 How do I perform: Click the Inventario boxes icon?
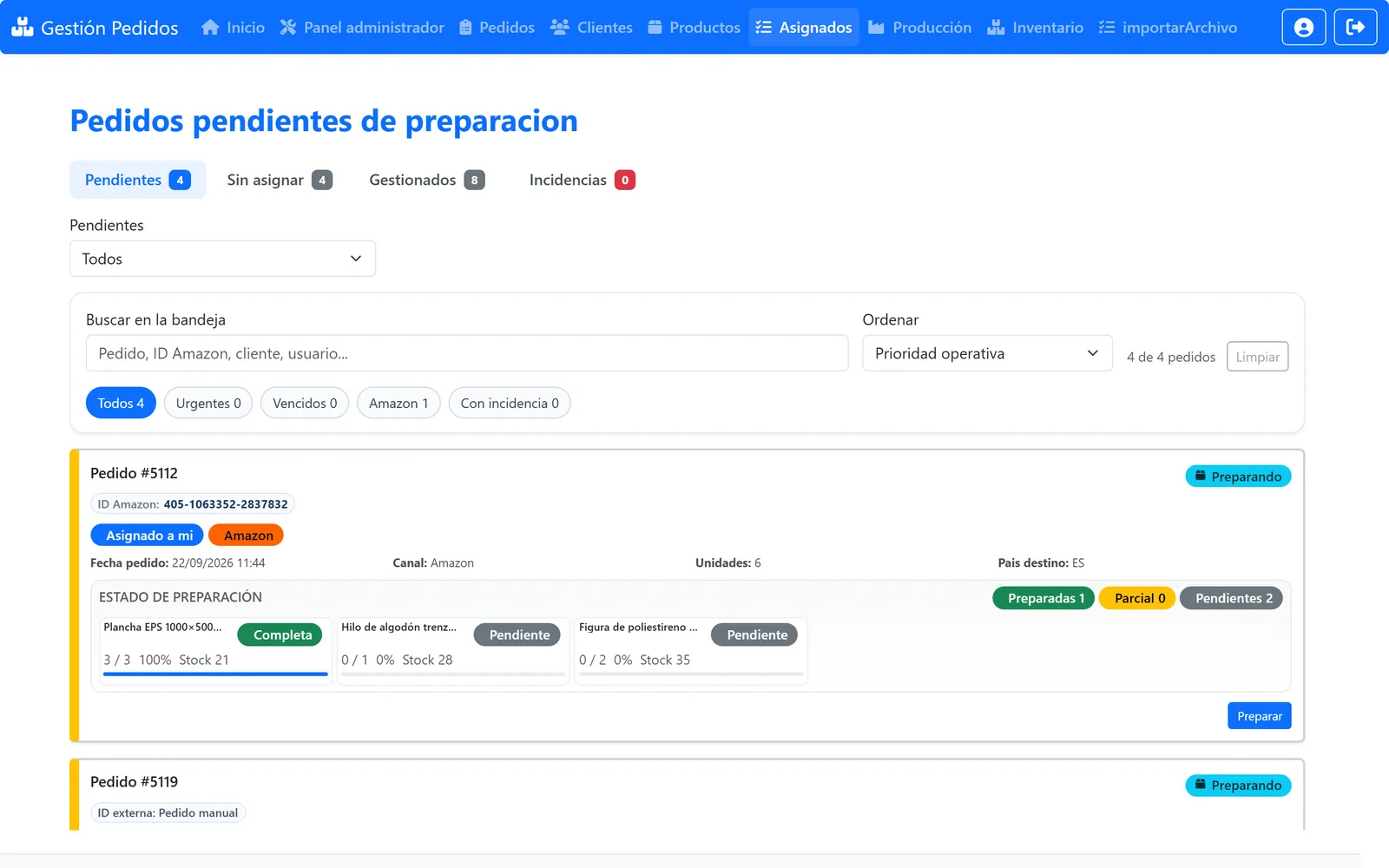point(996,27)
